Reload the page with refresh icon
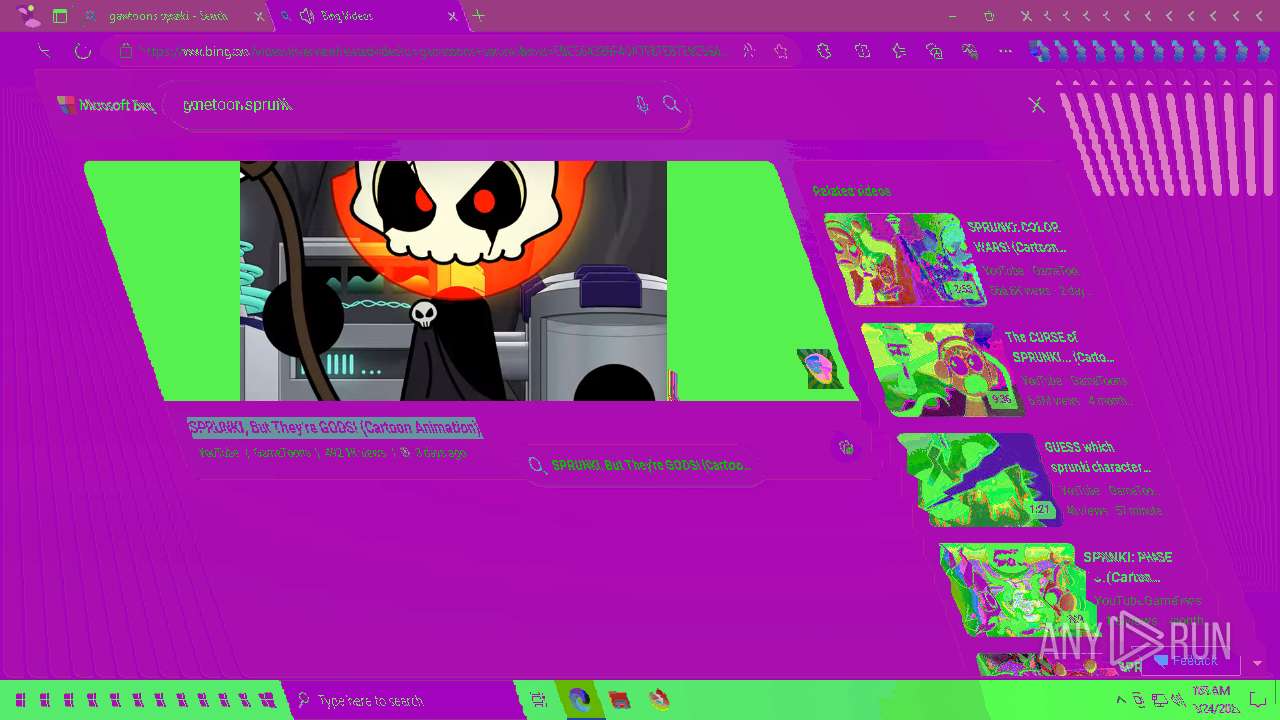 (83, 50)
